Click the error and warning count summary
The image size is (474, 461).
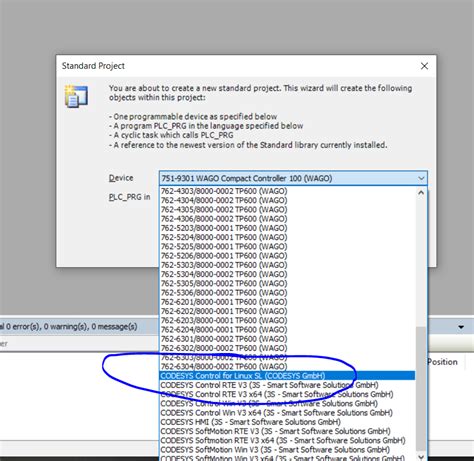(69, 326)
